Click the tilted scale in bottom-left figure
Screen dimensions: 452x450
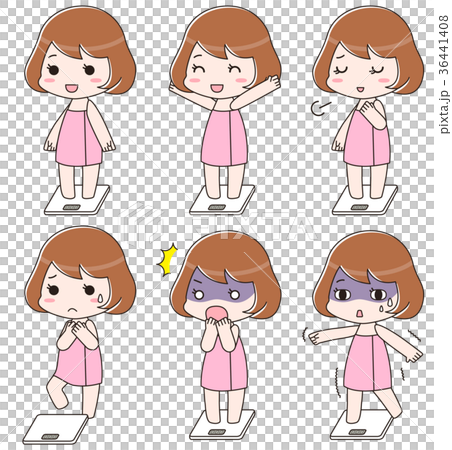point(56,429)
